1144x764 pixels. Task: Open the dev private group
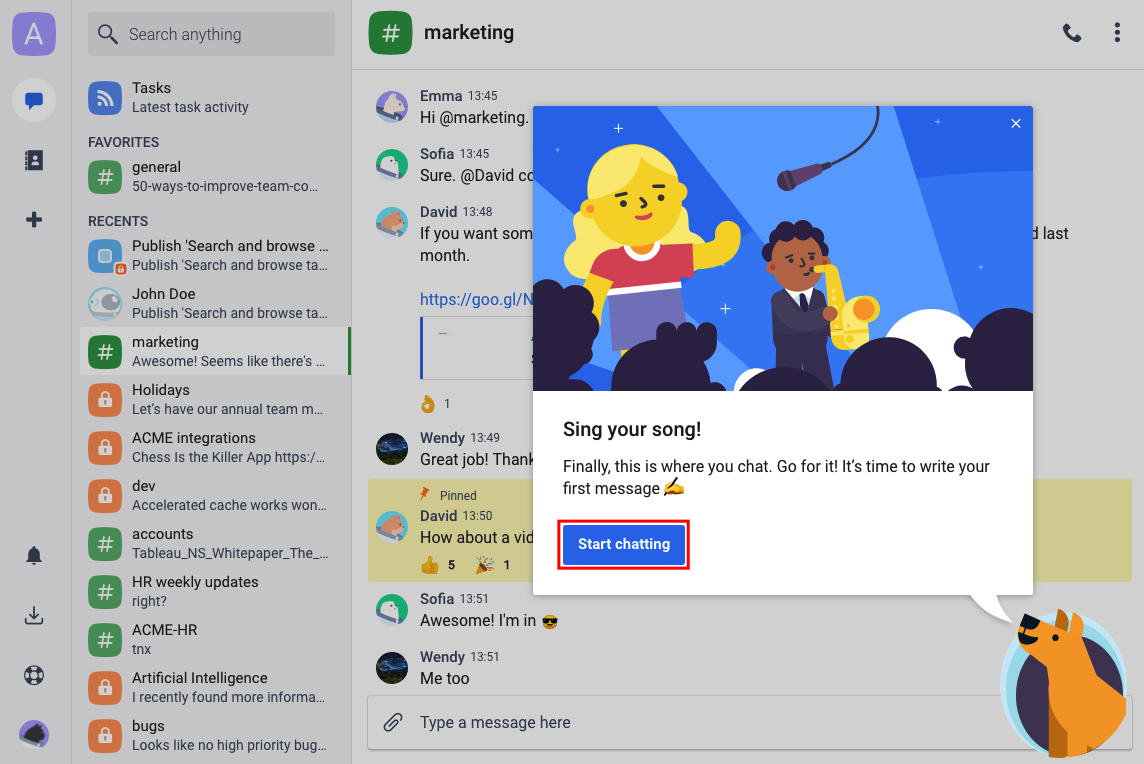(215, 495)
